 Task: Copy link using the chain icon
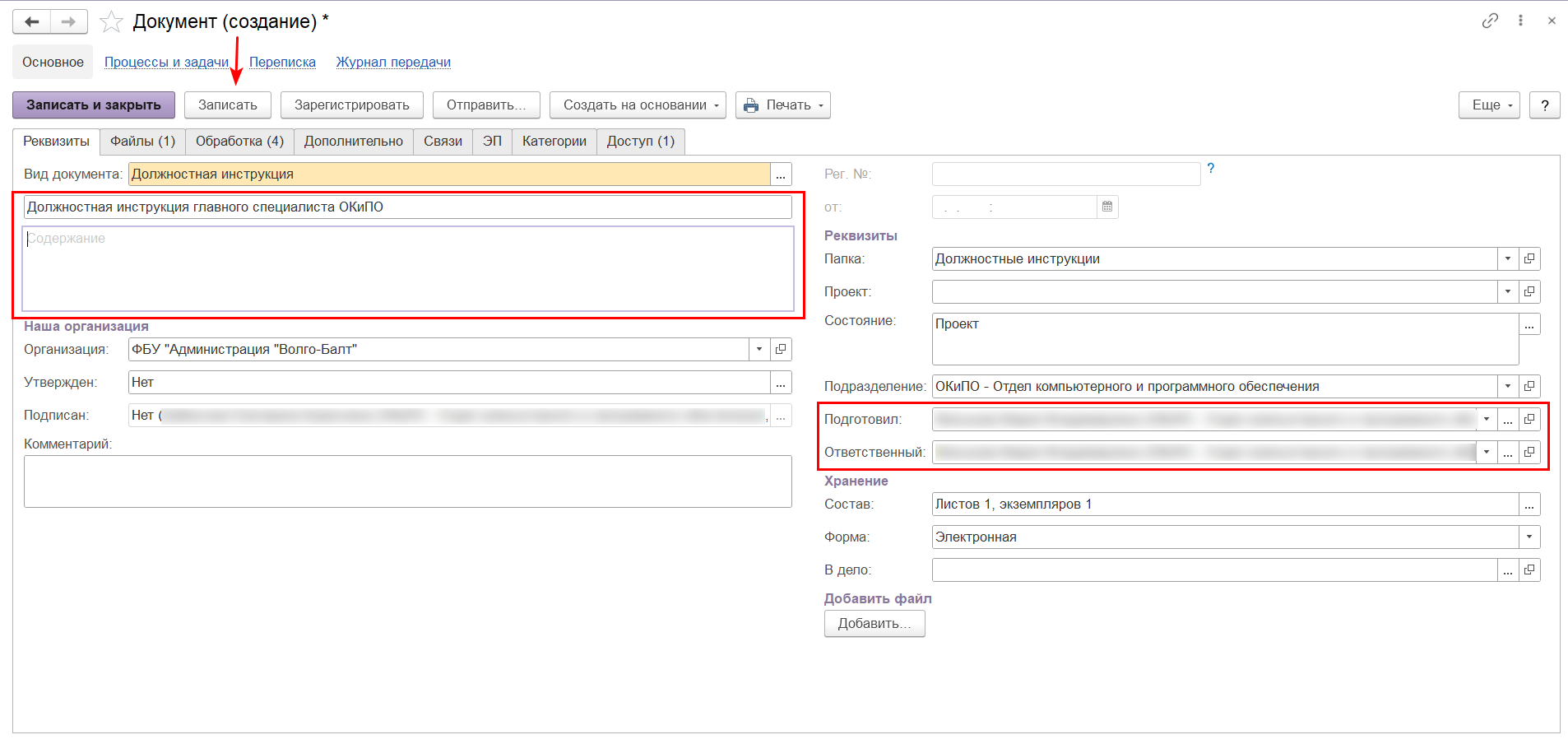(1490, 21)
